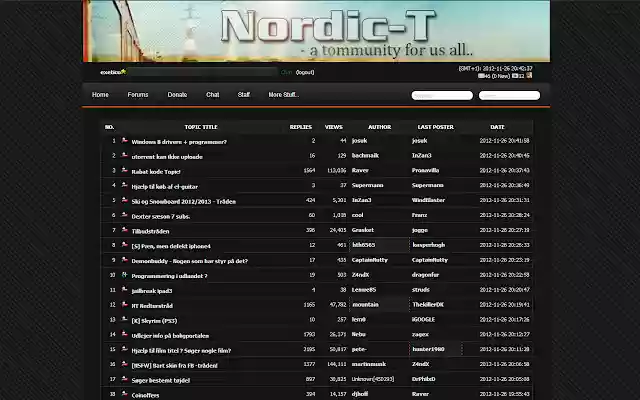640x400 pixels.
Task: Click topic icon beside NSFW Bart skin thread
Action: 124,364
